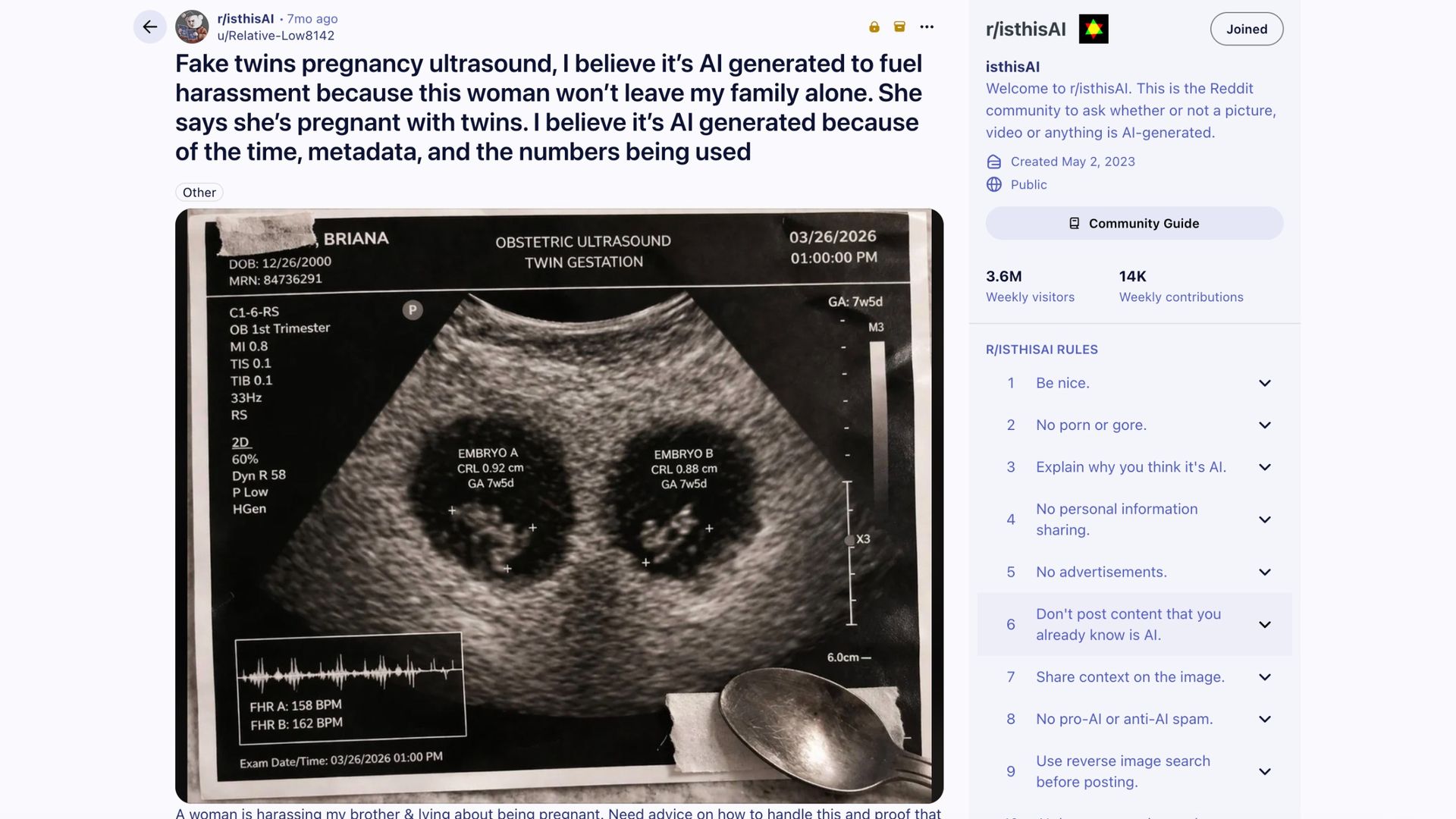Viewport: 1456px width, 819px height.
Task: Click the 'Created May 2, 2023' text
Action: click(x=1072, y=162)
